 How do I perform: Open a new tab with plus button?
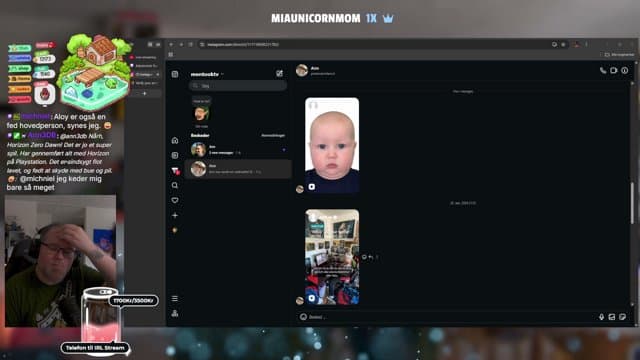tap(144, 93)
